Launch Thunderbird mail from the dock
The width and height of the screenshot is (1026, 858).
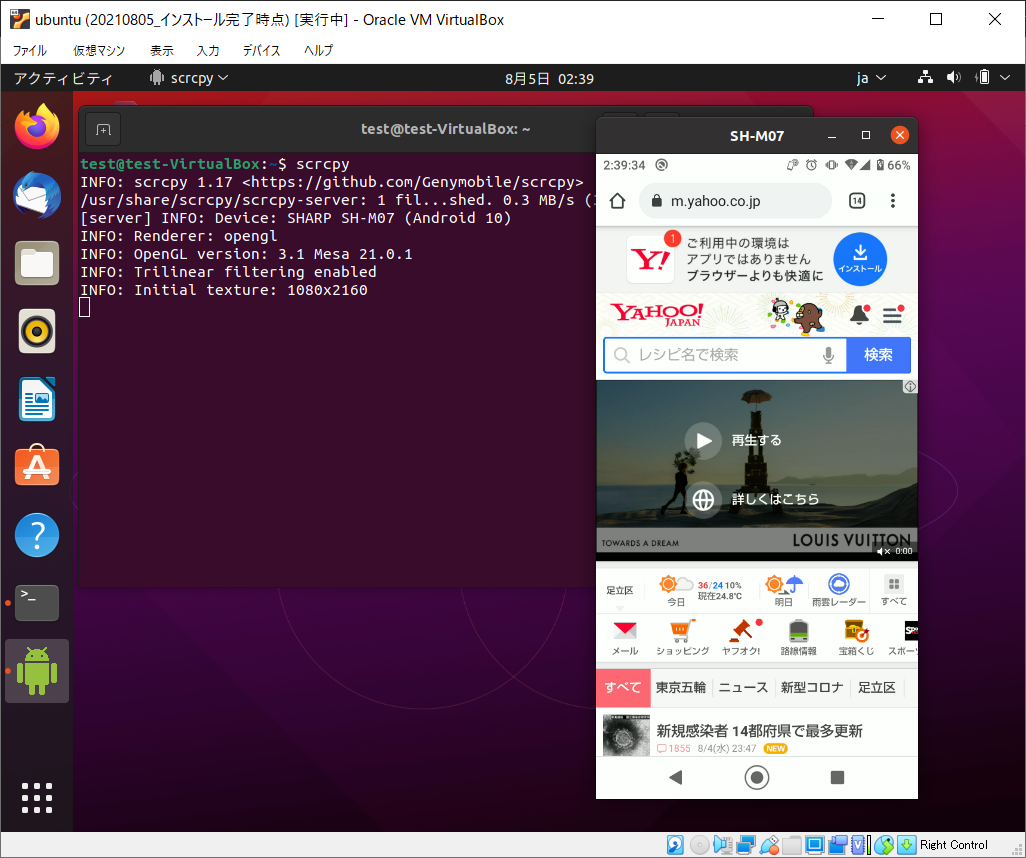pyautogui.click(x=37, y=195)
